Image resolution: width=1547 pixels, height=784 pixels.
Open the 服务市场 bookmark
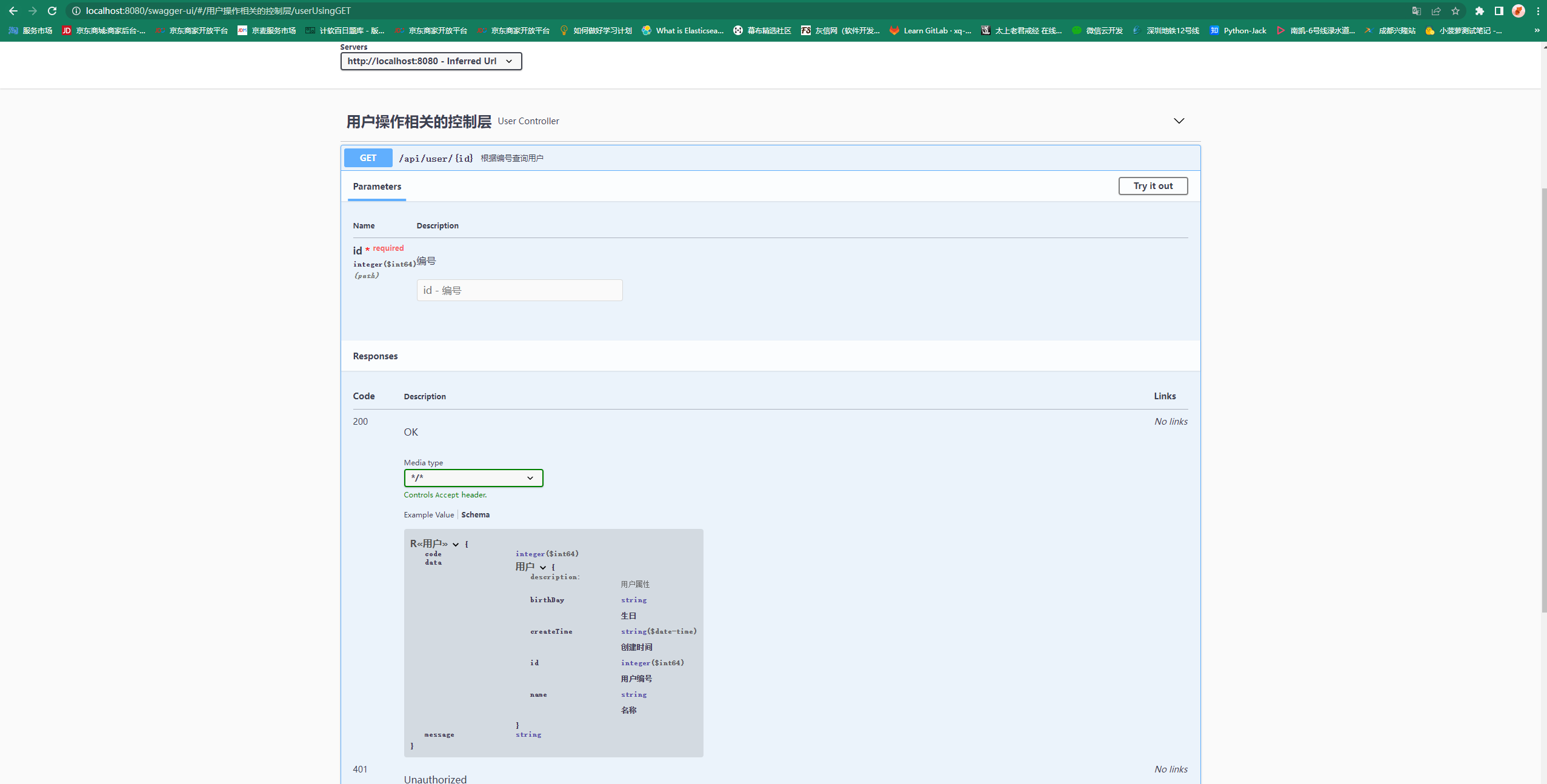pos(30,30)
